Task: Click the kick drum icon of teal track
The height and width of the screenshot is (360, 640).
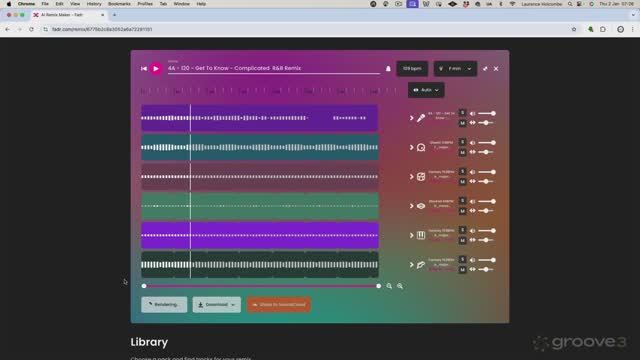Action: (x=421, y=147)
